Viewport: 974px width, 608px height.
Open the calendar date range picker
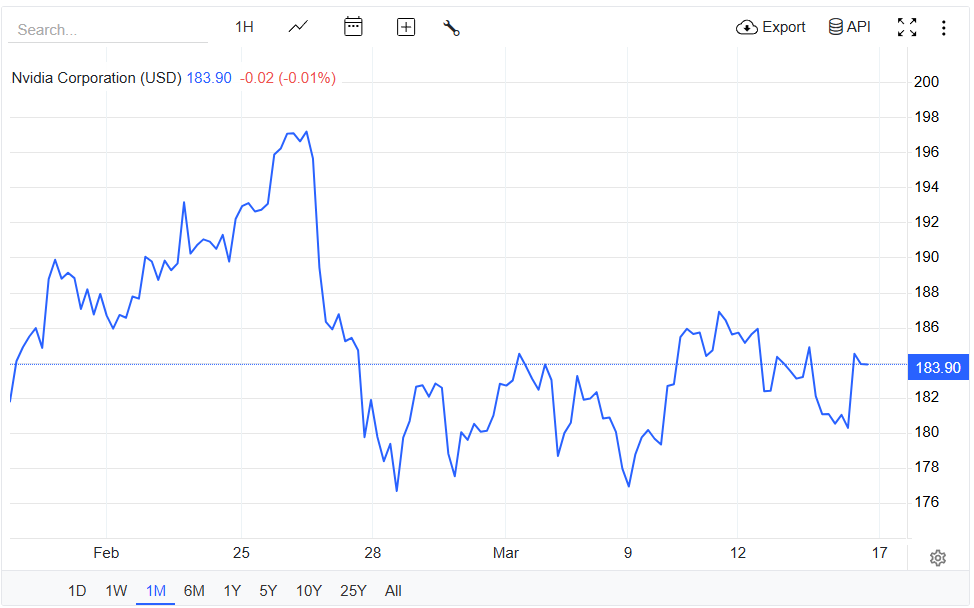pyautogui.click(x=353, y=27)
